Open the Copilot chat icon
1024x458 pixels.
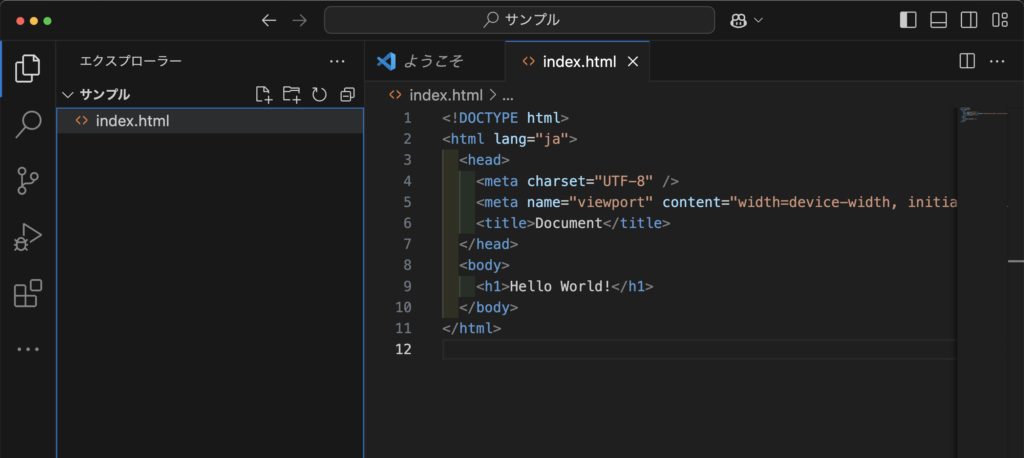point(738,20)
